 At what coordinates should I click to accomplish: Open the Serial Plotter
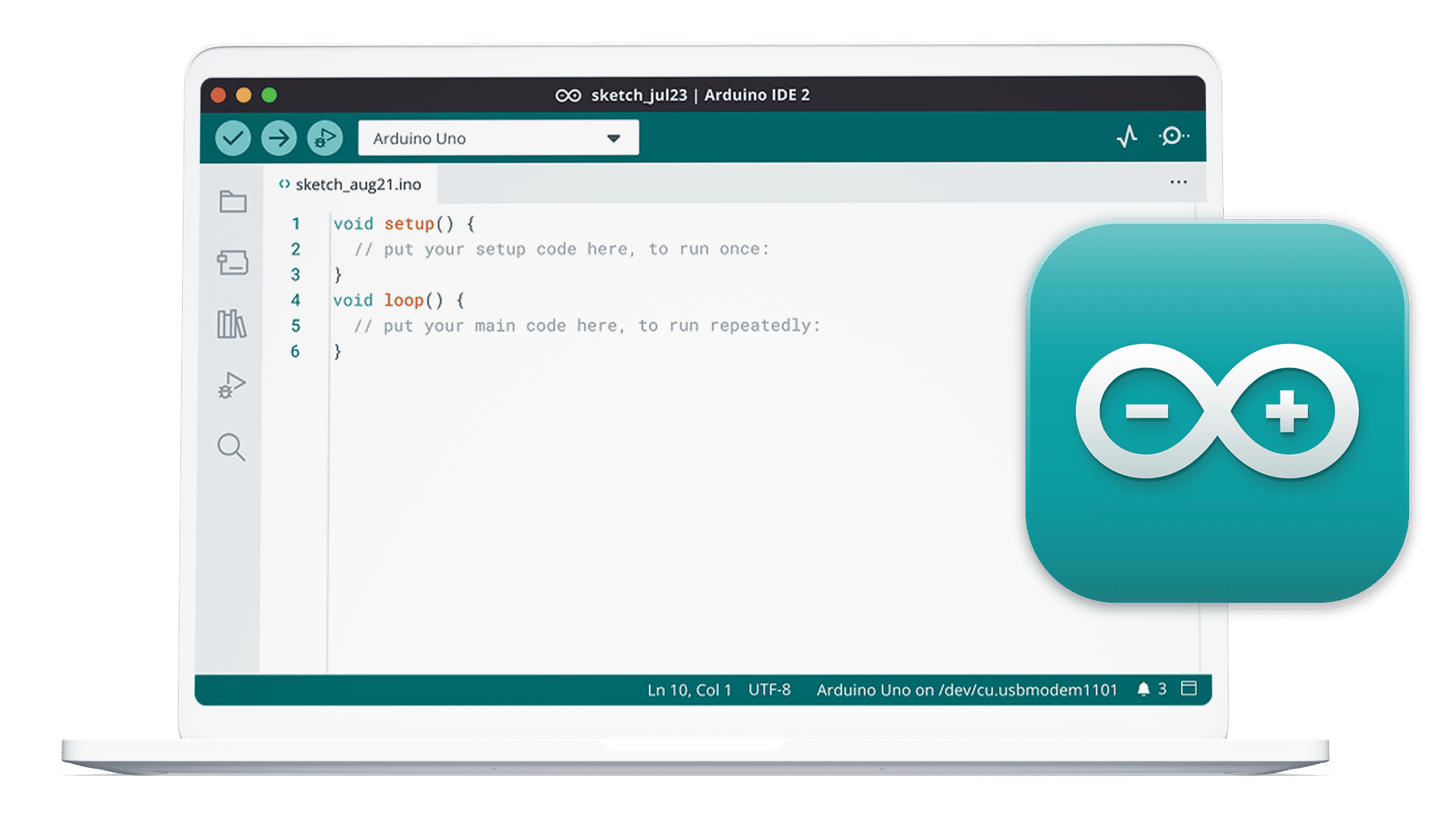click(1126, 138)
